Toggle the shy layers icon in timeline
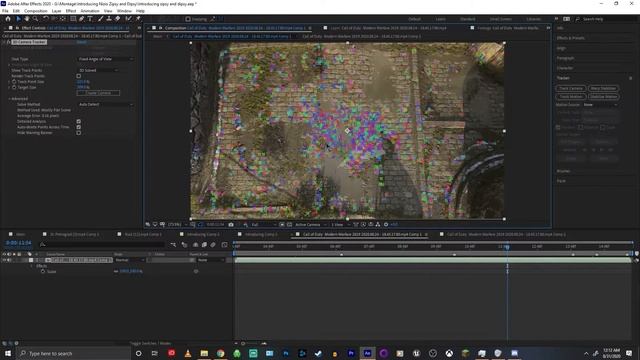This screenshot has width=640, height=360. [196, 244]
